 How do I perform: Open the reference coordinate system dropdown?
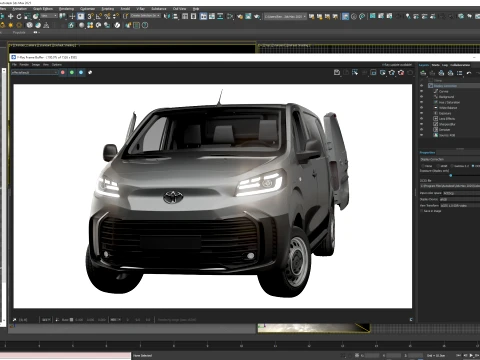coord(49,16)
